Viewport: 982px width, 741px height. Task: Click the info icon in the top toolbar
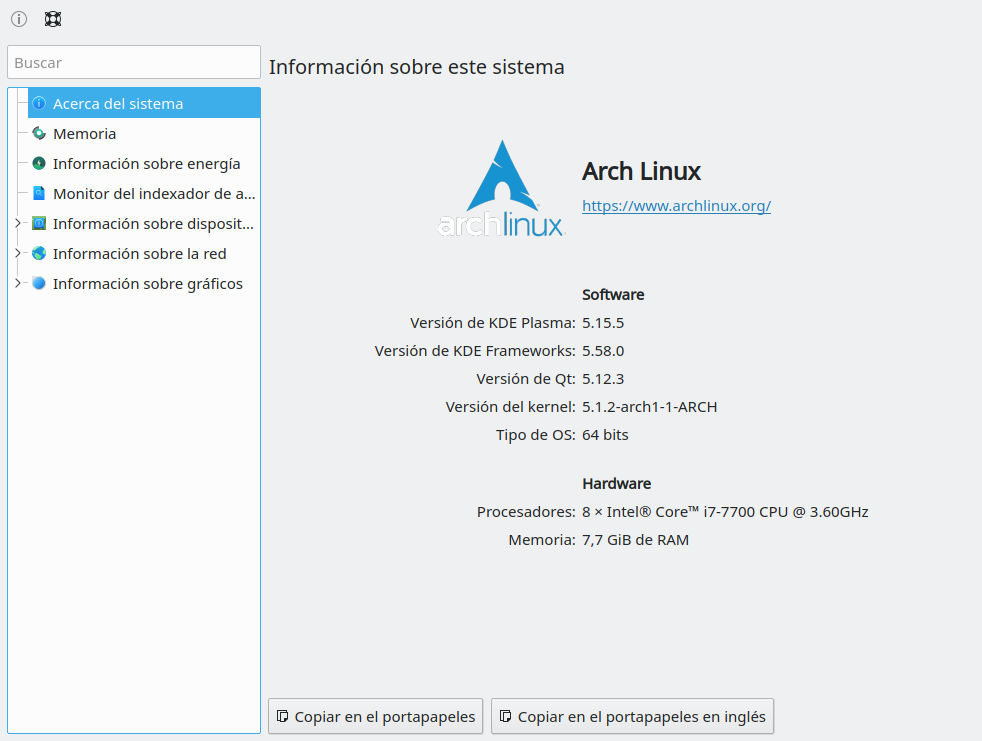[19, 19]
